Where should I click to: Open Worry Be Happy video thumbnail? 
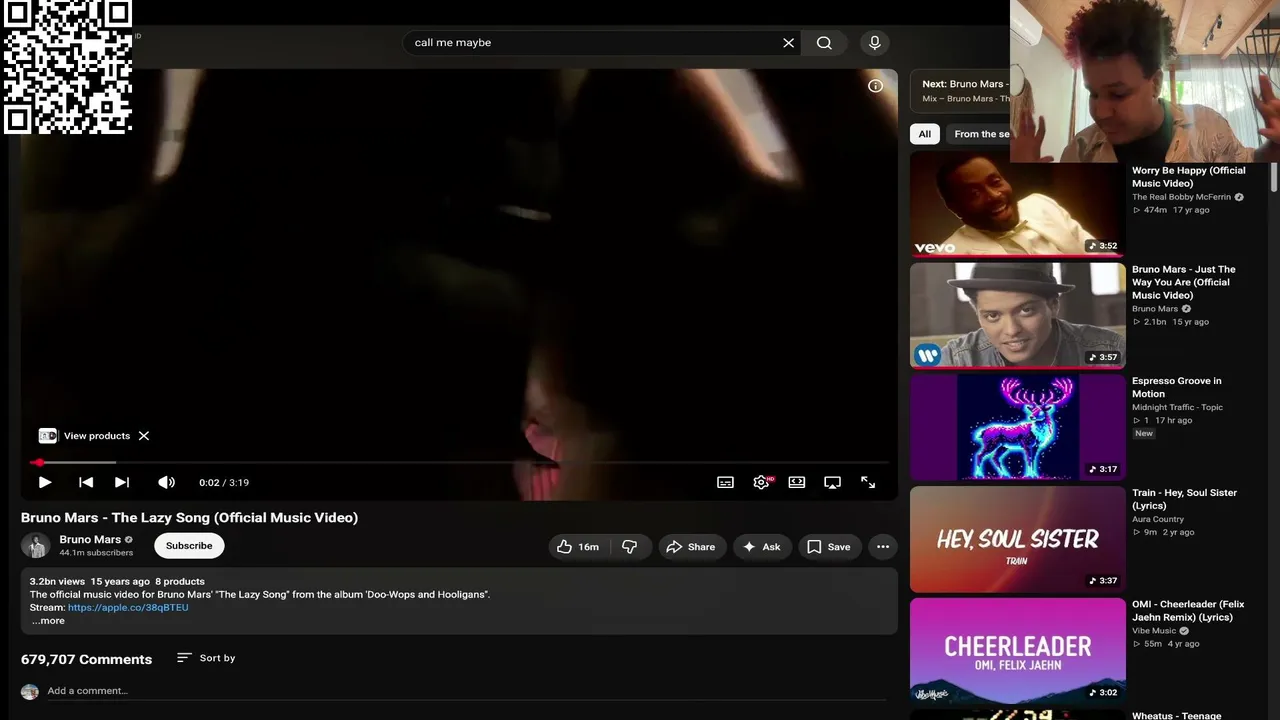(x=1017, y=204)
